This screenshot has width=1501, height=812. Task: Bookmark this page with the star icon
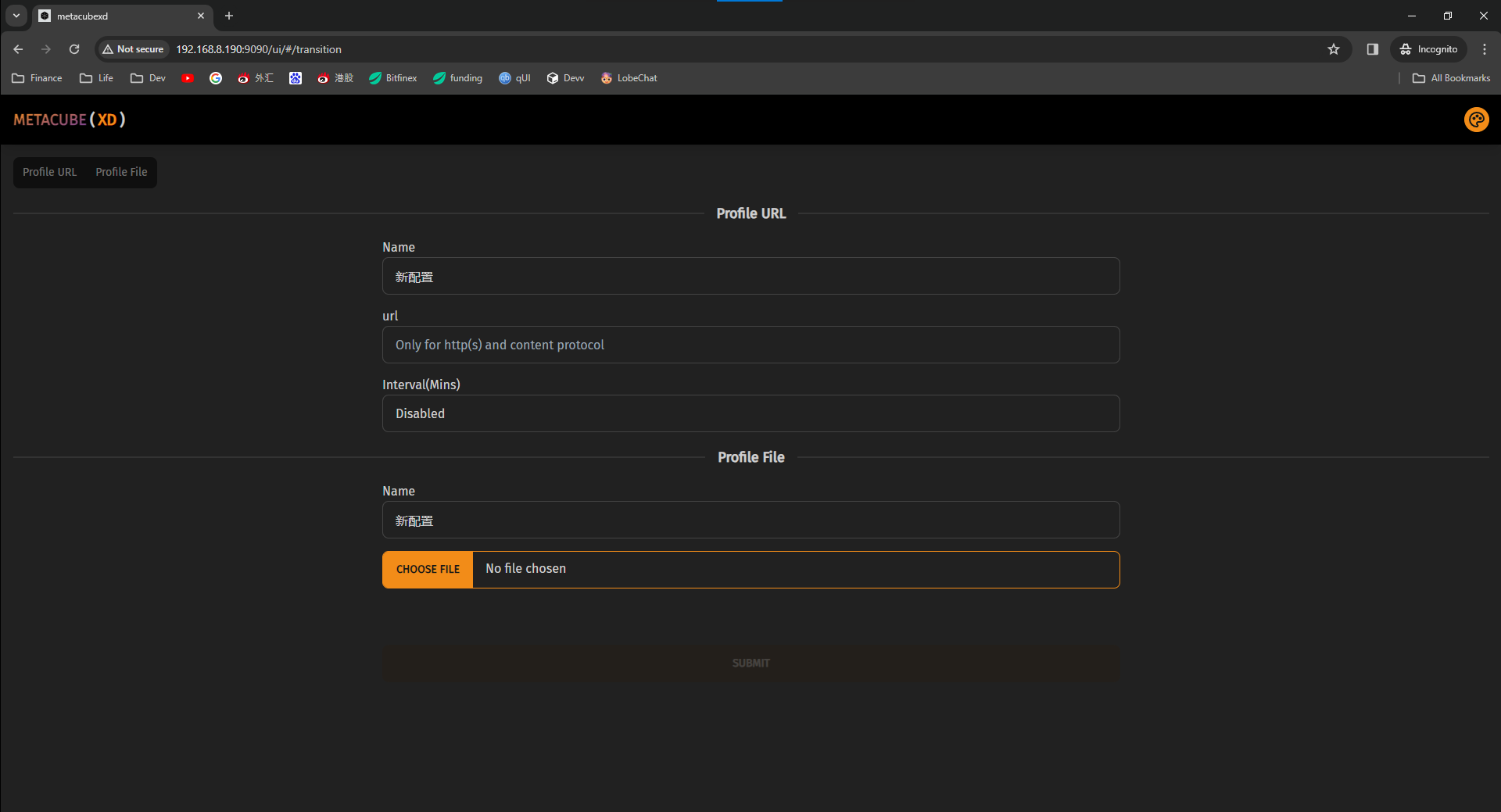click(x=1334, y=49)
